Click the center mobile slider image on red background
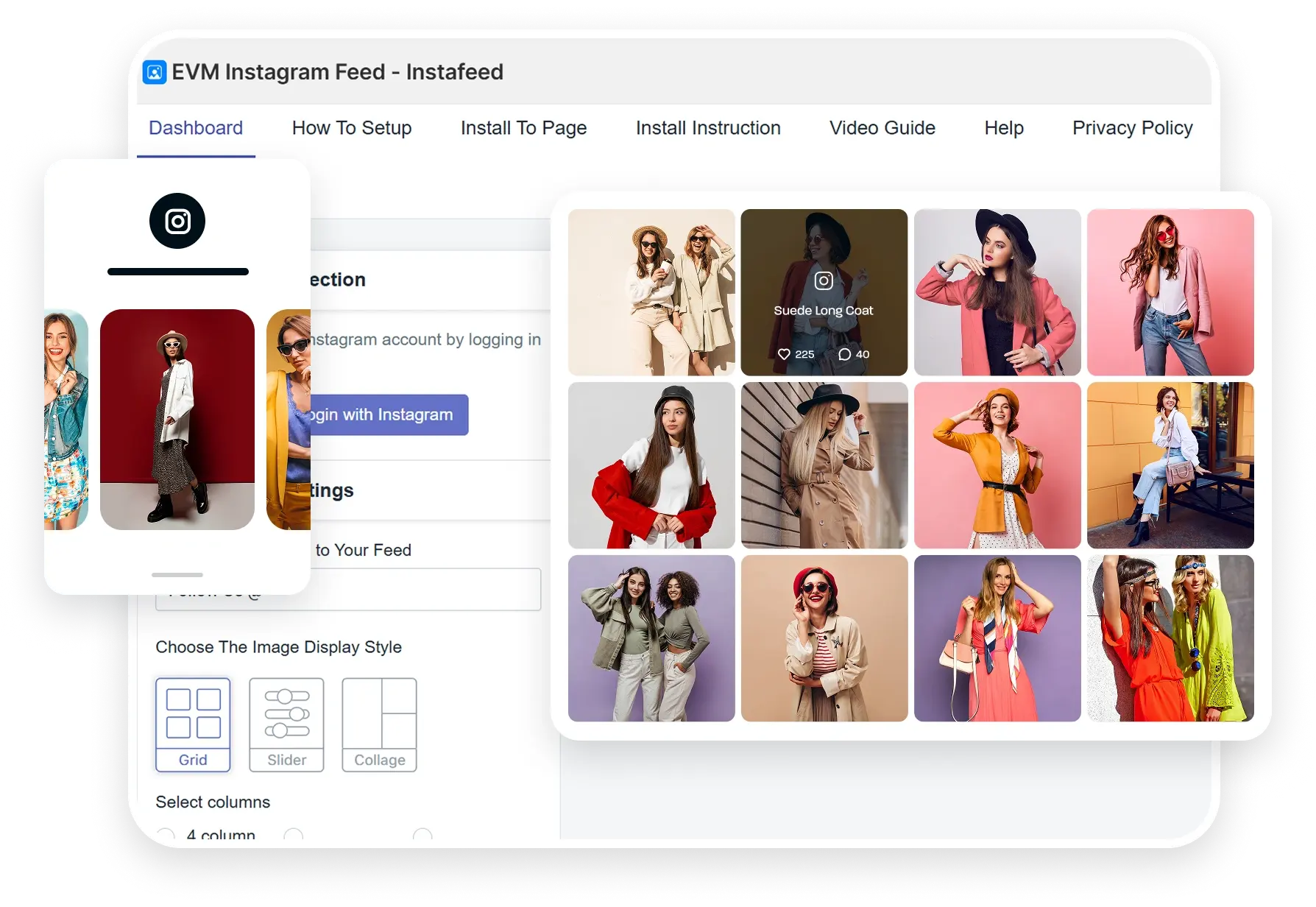 [x=177, y=419]
